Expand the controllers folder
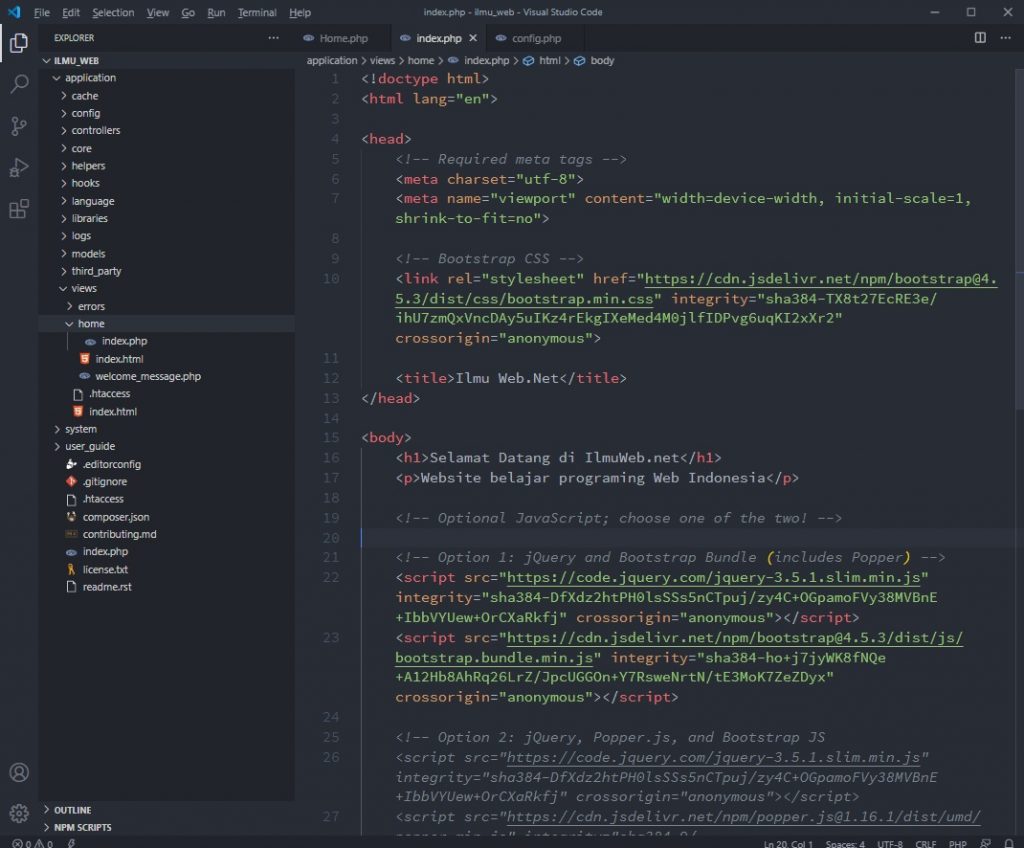Viewport: 1024px width, 848px height. 95,130
